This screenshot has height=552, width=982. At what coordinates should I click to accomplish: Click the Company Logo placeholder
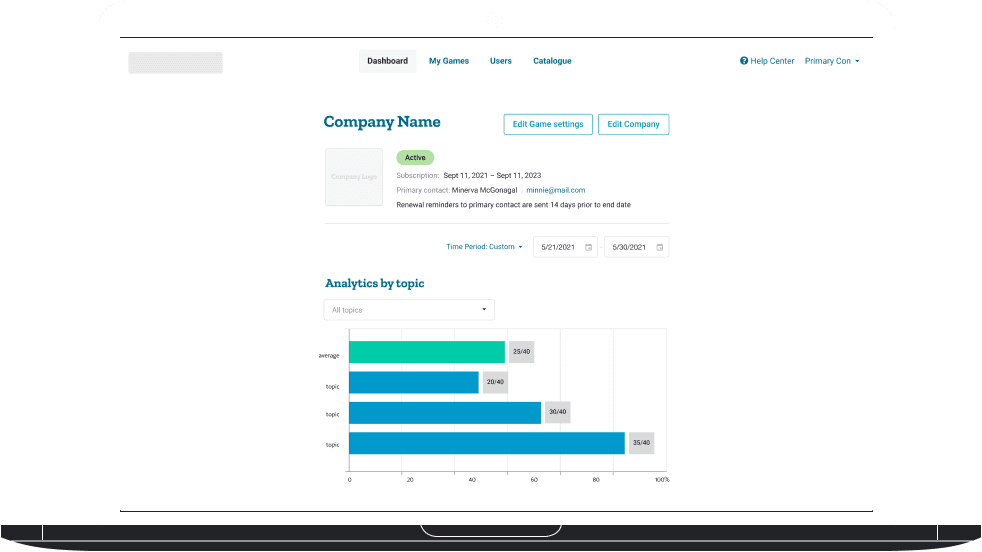(353, 177)
